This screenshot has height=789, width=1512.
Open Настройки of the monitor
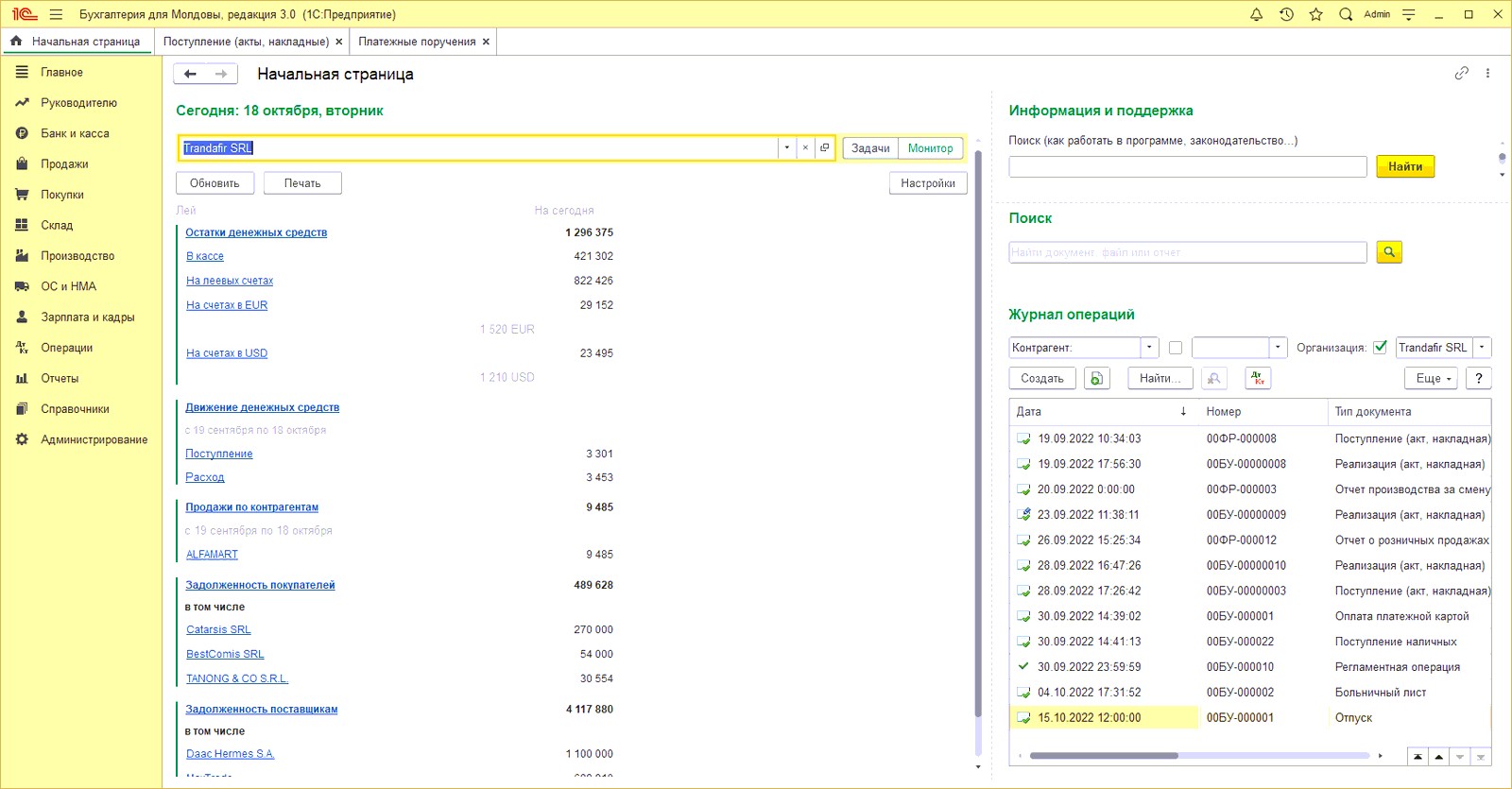pyautogui.click(x=928, y=183)
